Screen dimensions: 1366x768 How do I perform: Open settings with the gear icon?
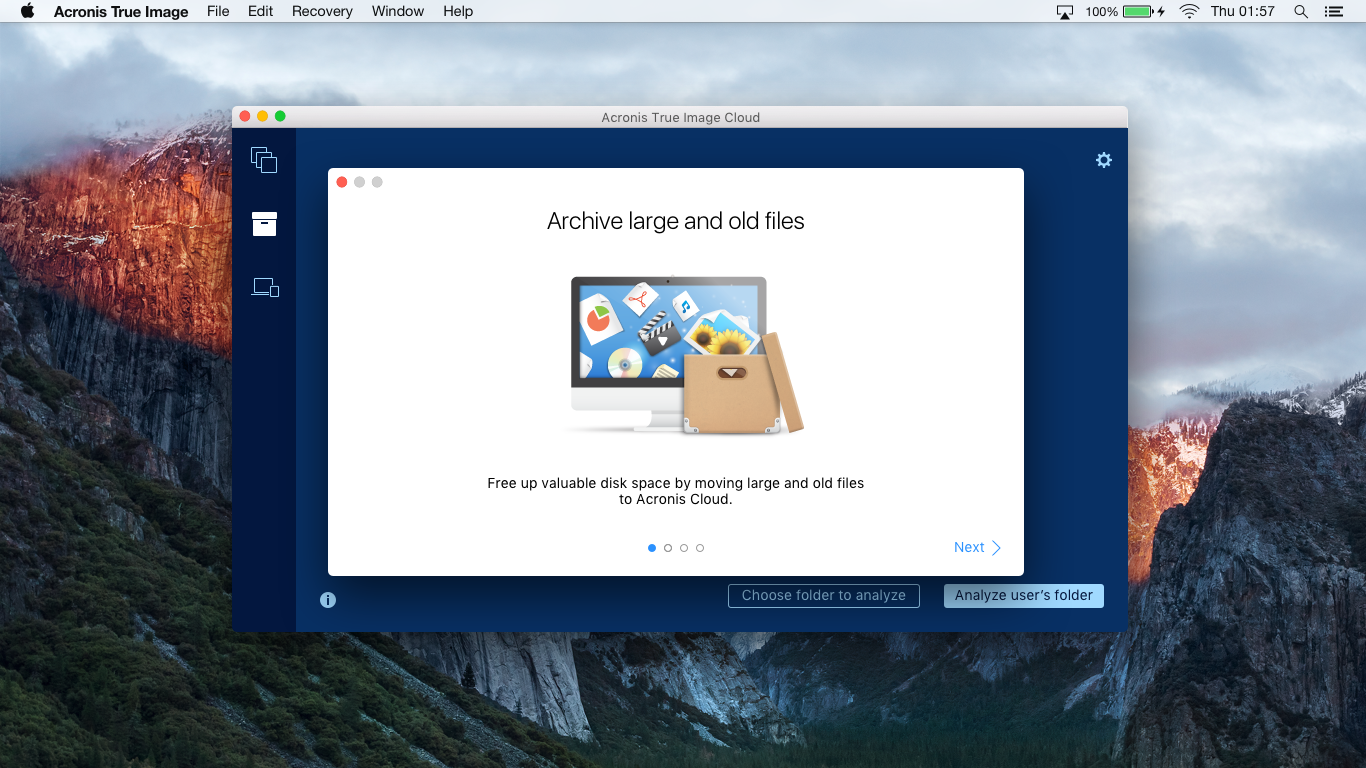(x=1104, y=160)
